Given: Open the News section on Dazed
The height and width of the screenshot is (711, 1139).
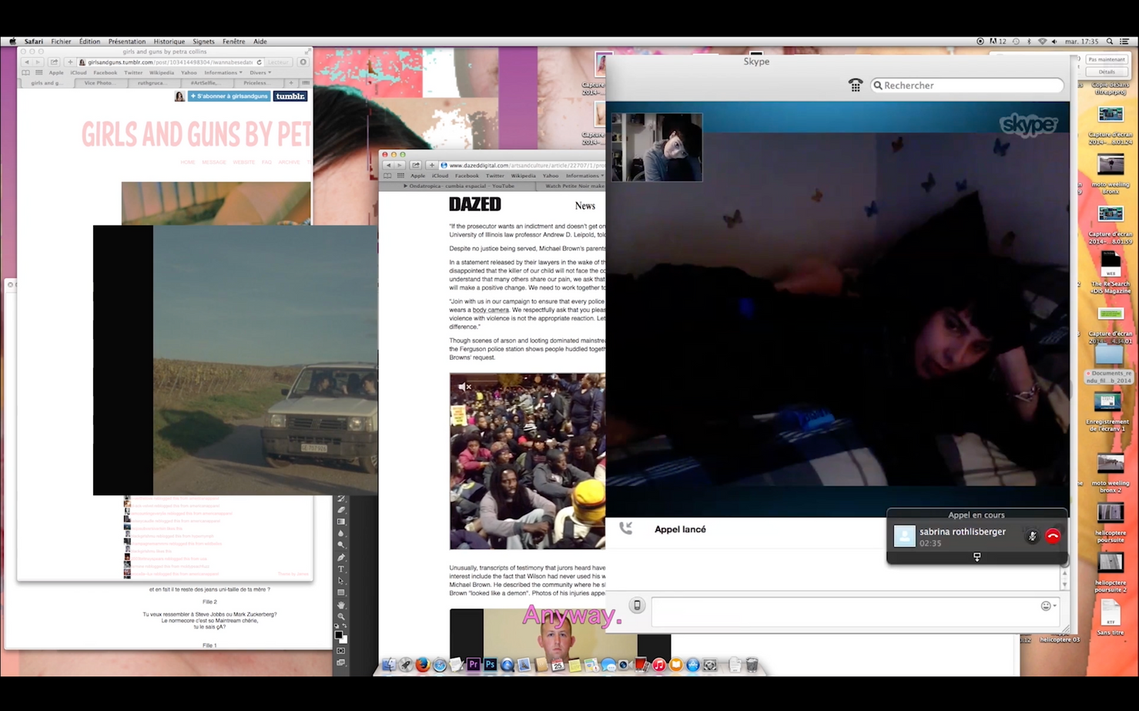Looking at the screenshot, I should (585, 206).
